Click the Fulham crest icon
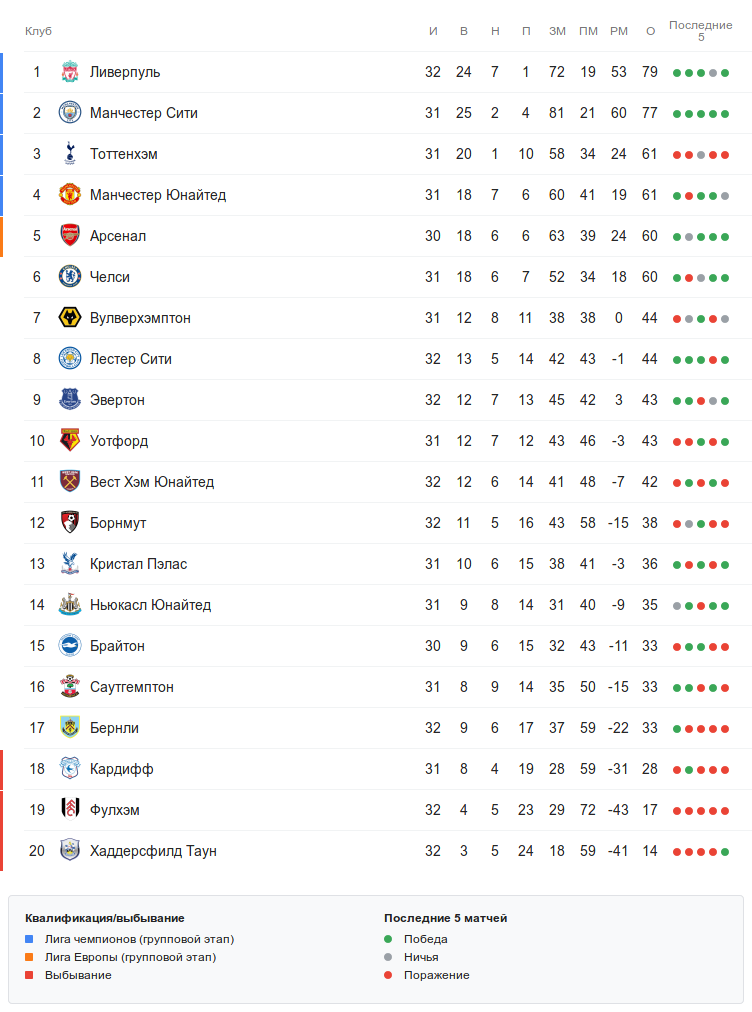752x1012 pixels. pos(69,810)
